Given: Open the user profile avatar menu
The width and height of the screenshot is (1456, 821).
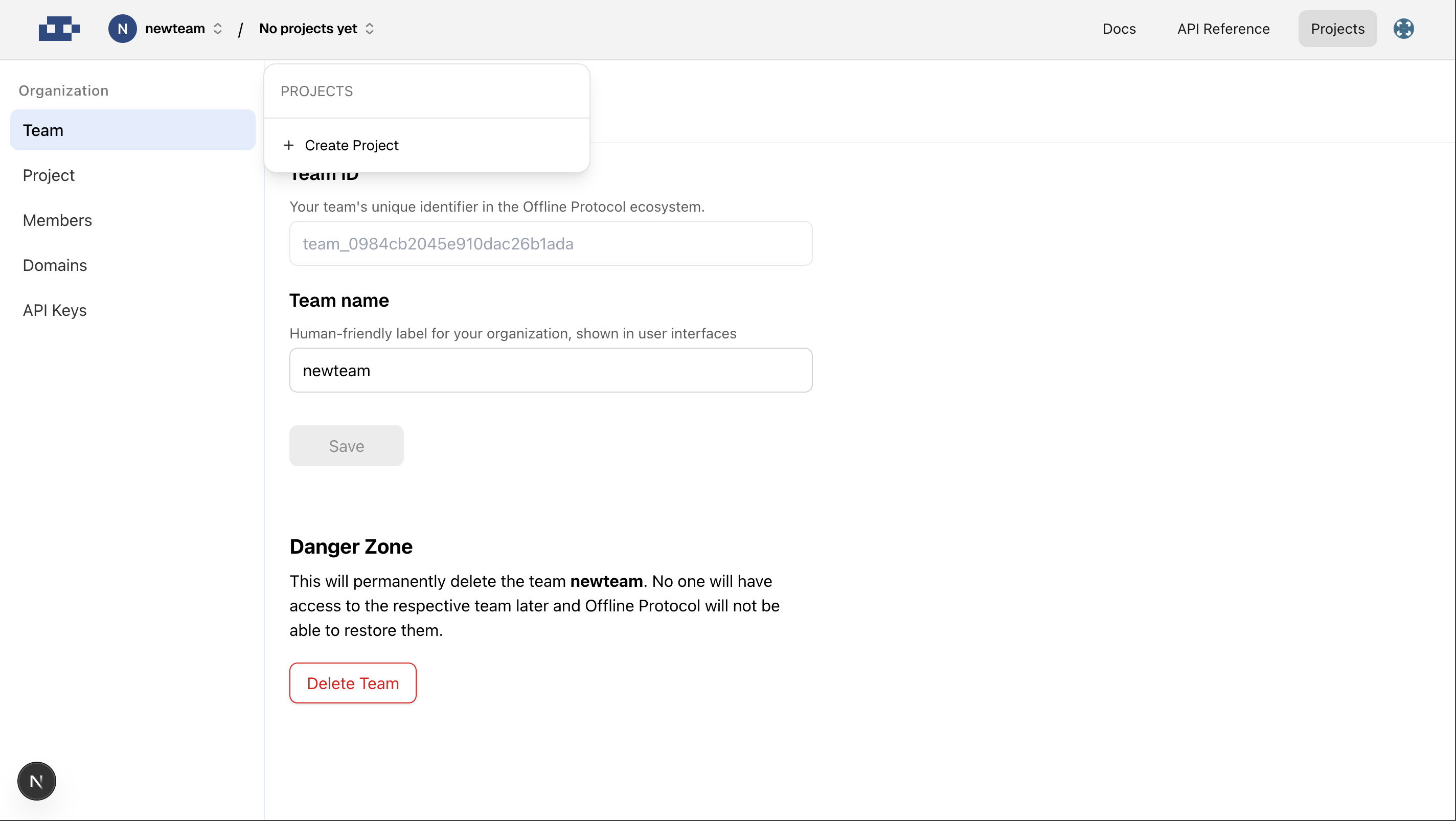Looking at the screenshot, I should 1403,28.
